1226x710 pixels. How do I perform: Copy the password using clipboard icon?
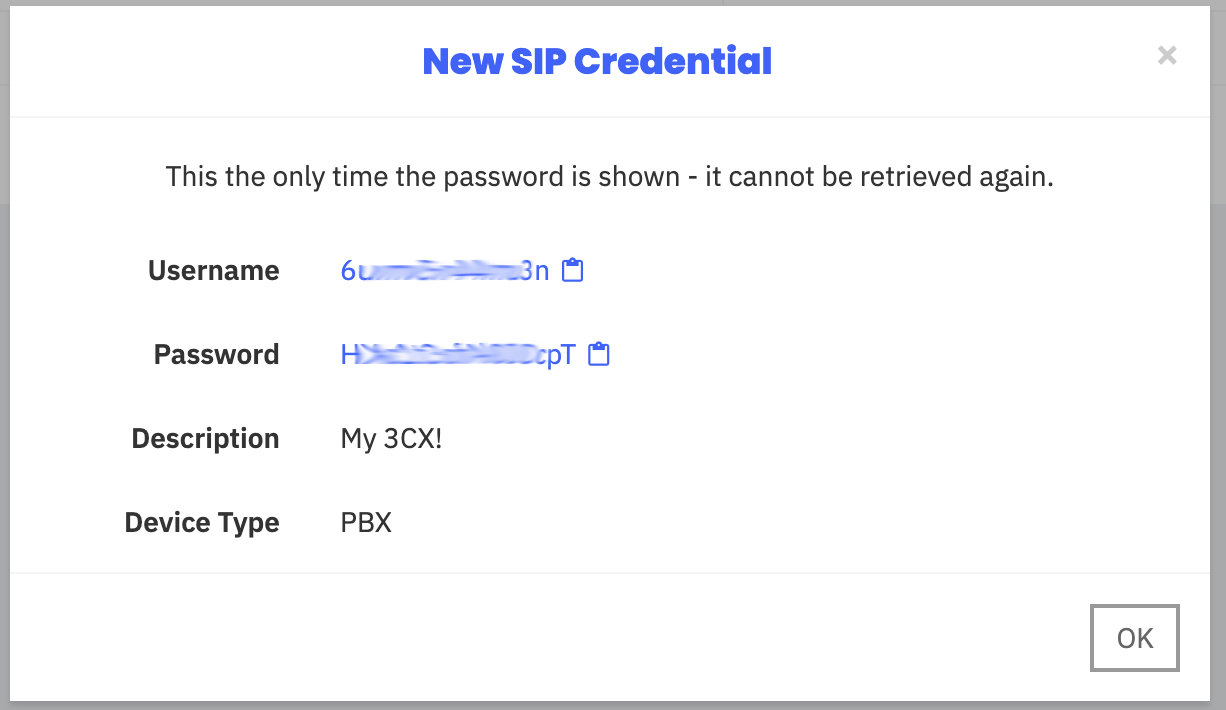598,354
